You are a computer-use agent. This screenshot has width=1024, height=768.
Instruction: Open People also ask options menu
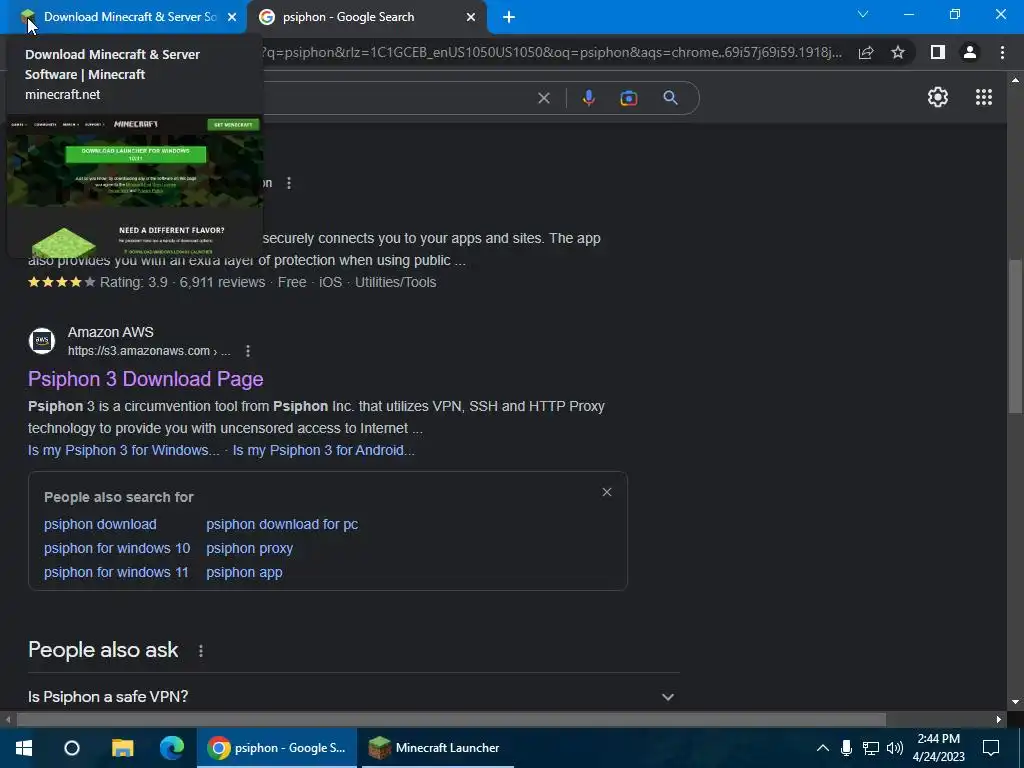tap(200, 651)
